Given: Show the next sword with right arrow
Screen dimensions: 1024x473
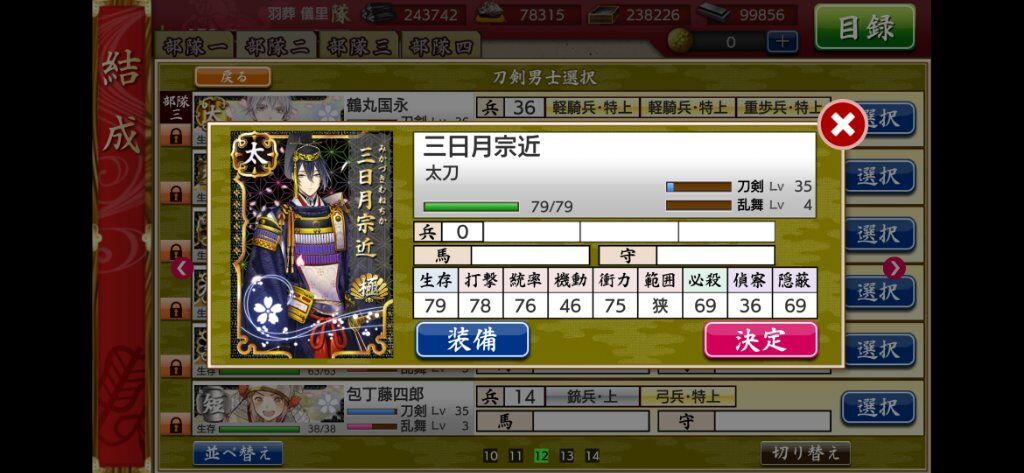Looking at the screenshot, I should 894,268.
